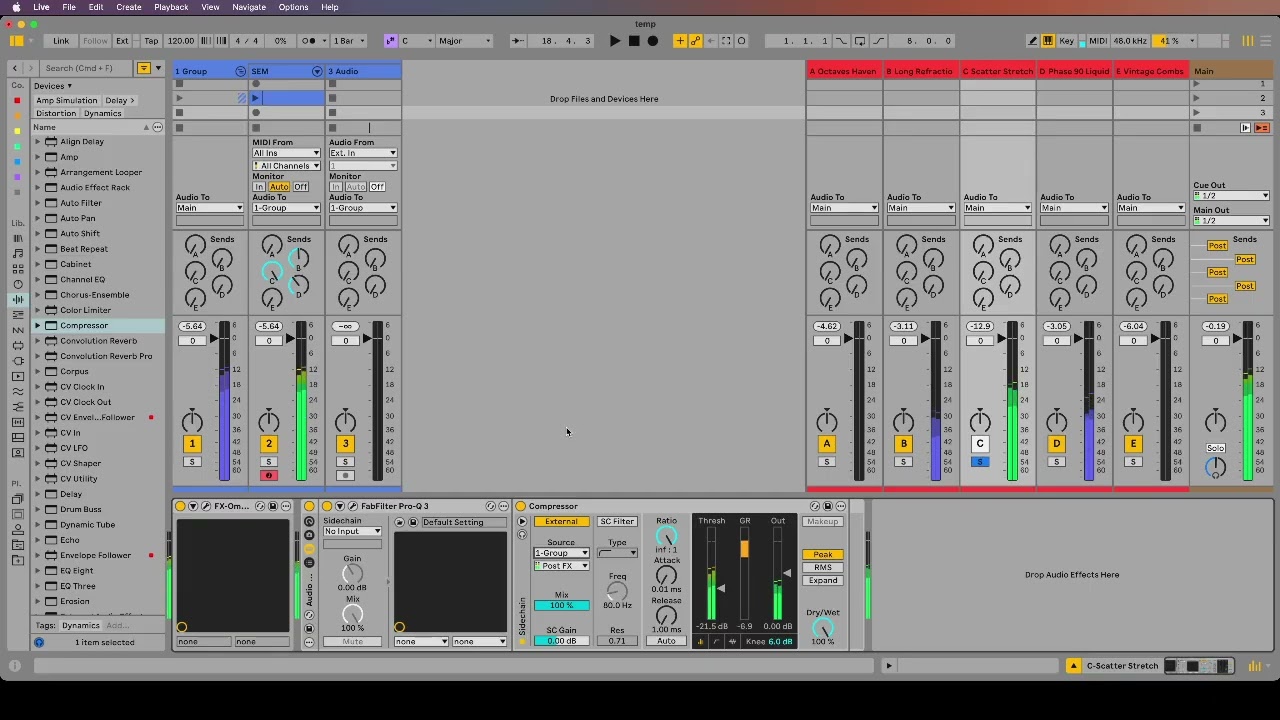This screenshot has width=1280, height=720.
Task: Toggle the metronome button
Action: (310, 41)
